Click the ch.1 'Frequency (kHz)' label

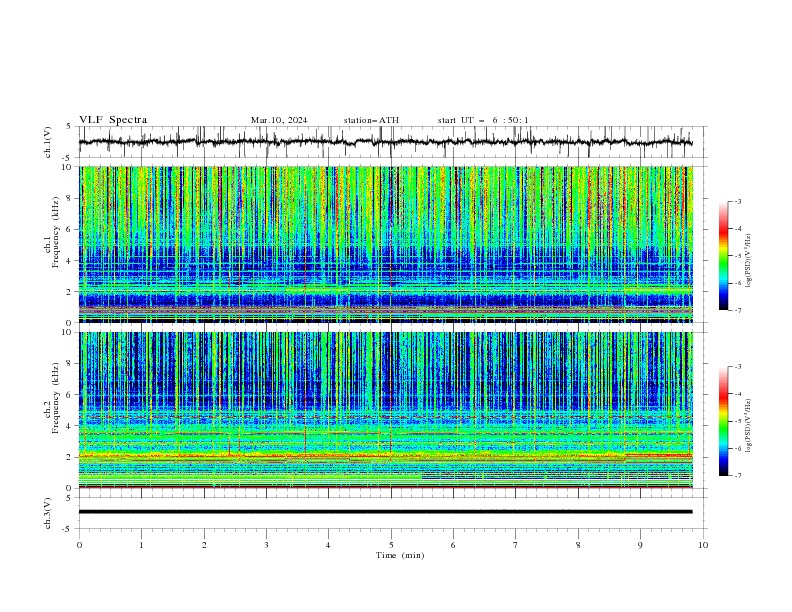point(56,232)
